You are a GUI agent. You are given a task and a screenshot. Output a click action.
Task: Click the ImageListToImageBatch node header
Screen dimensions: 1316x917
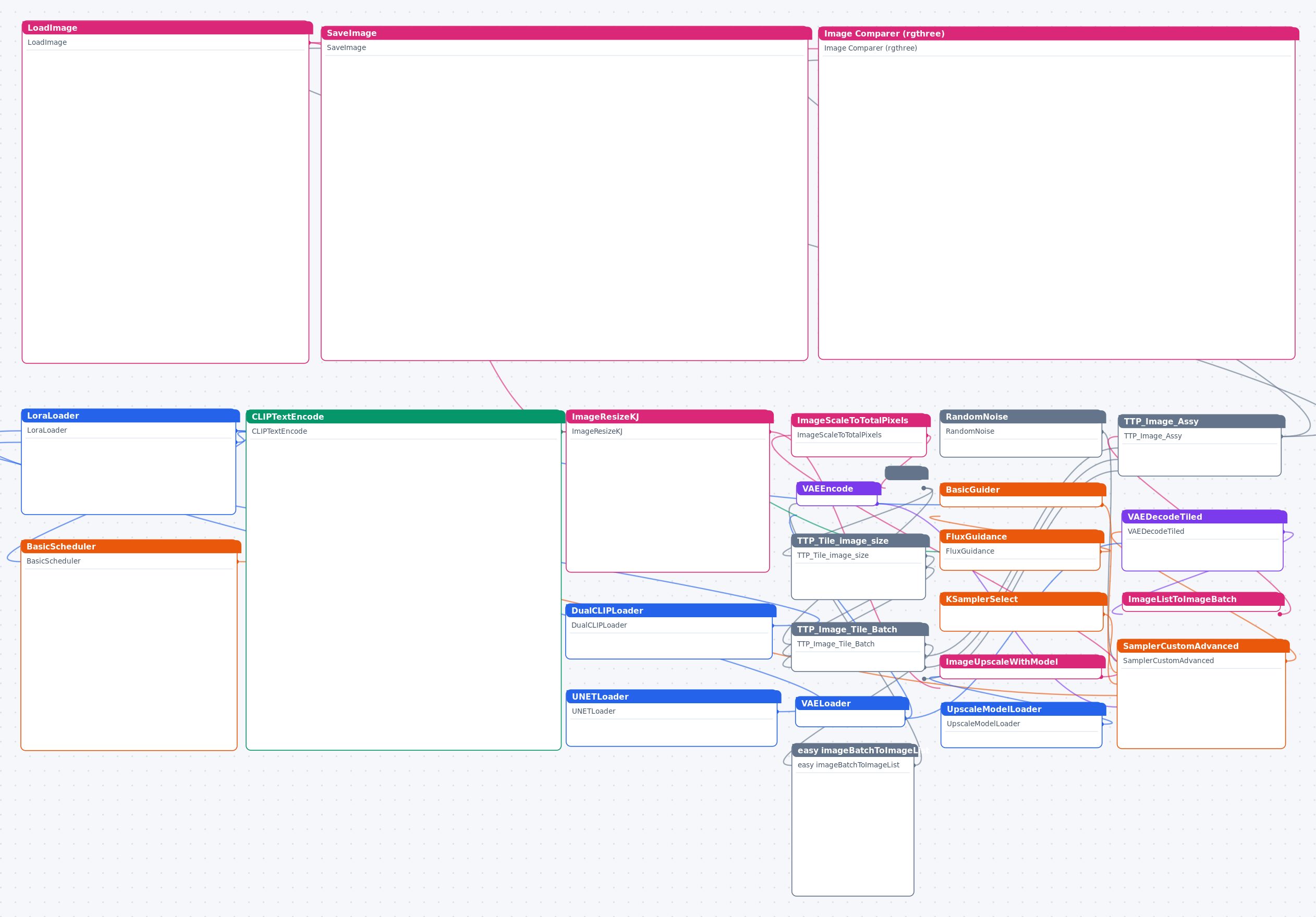(x=1203, y=599)
